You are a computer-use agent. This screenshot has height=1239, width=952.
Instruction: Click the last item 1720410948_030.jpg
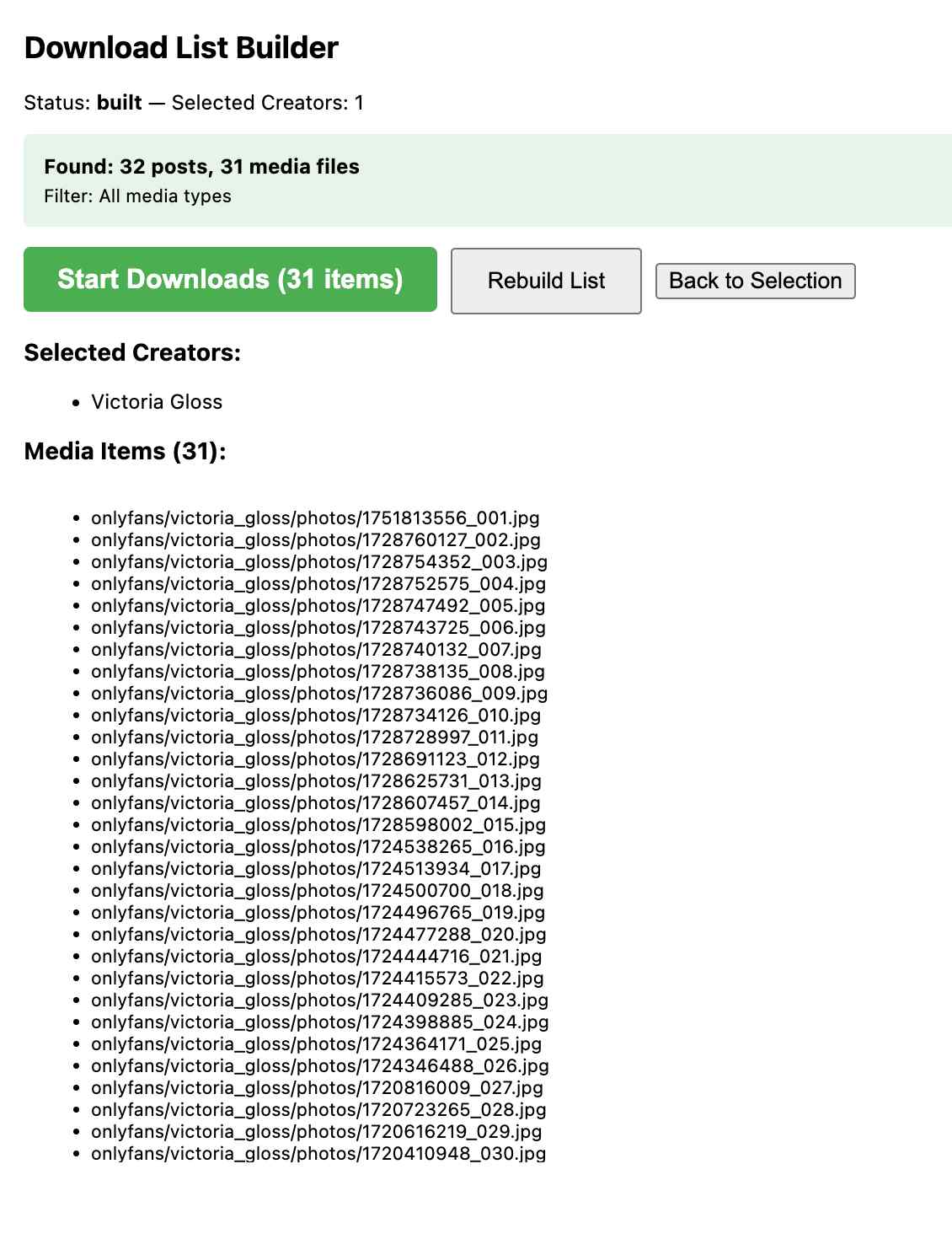(317, 1154)
